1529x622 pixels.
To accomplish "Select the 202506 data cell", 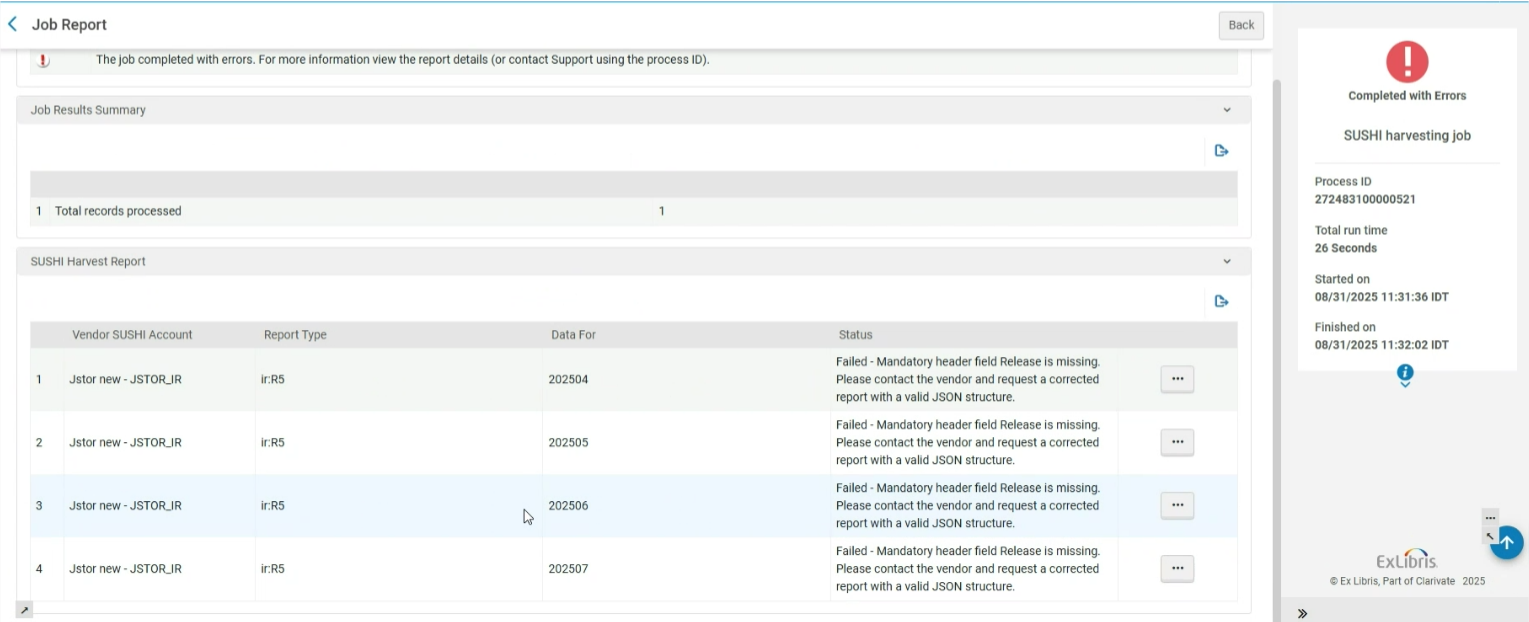I will tap(568, 506).
